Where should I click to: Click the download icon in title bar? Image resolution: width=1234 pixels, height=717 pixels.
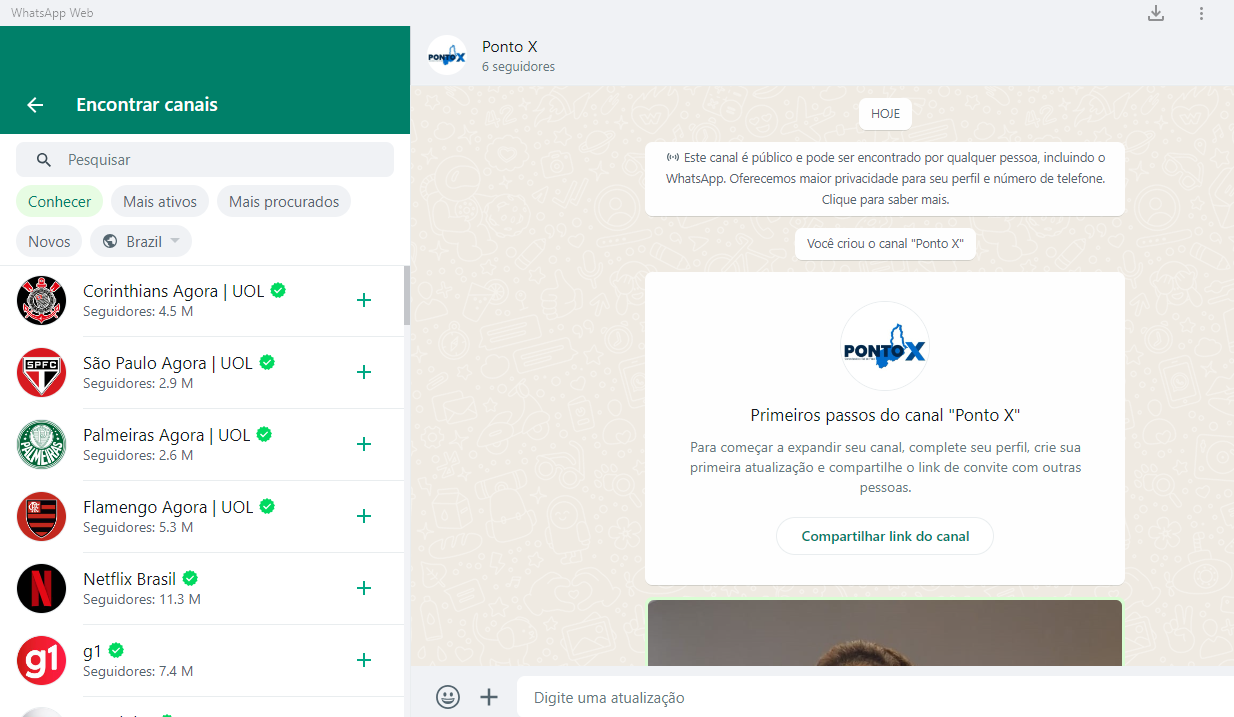1156,13
